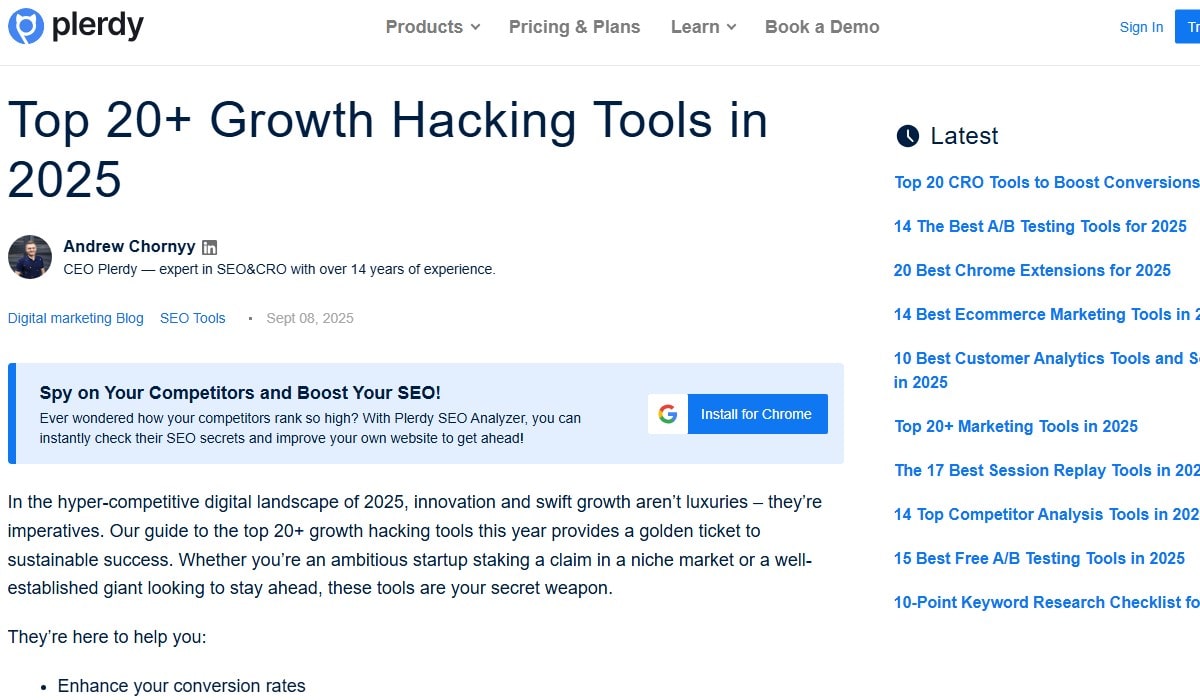
Task: Open 10-Point Keyword Research Checklist article
Action: tap(1046, 602)
